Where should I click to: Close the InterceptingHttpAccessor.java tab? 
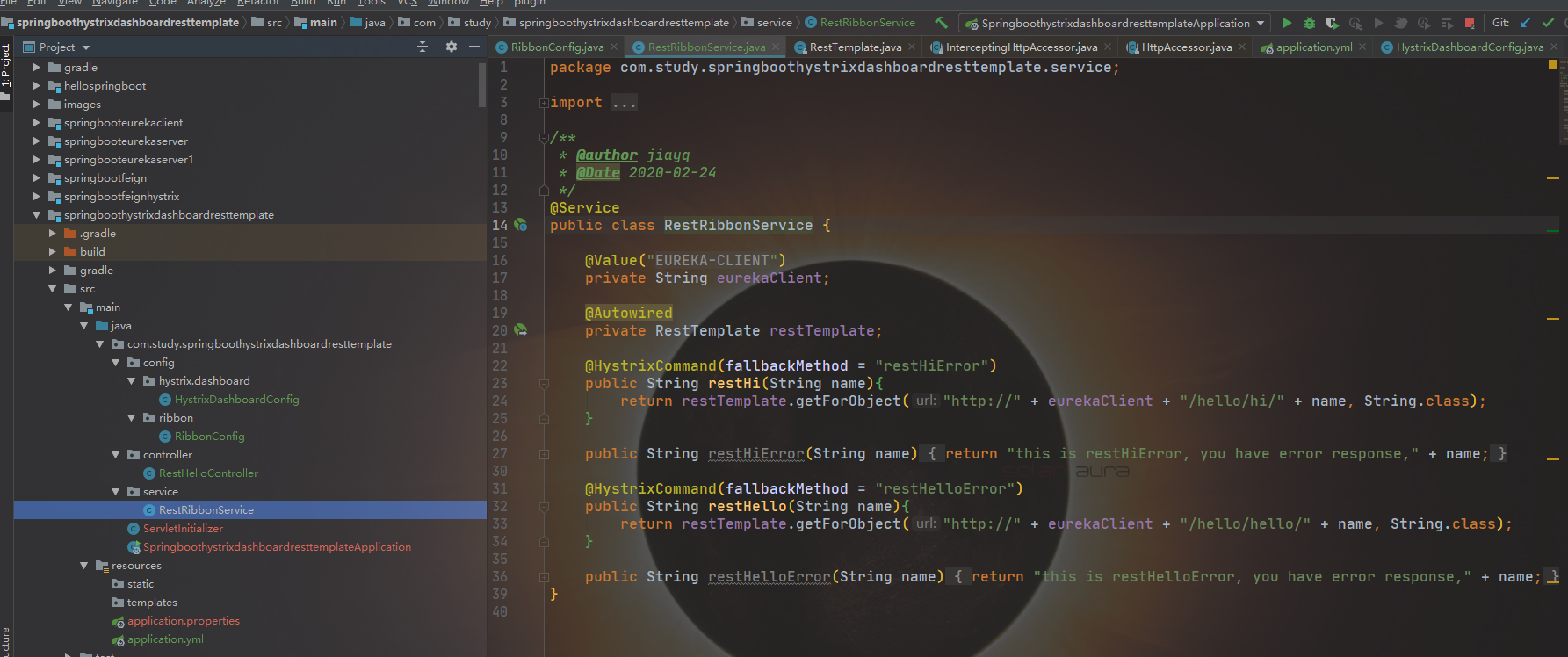click(x=1108, y=47)
